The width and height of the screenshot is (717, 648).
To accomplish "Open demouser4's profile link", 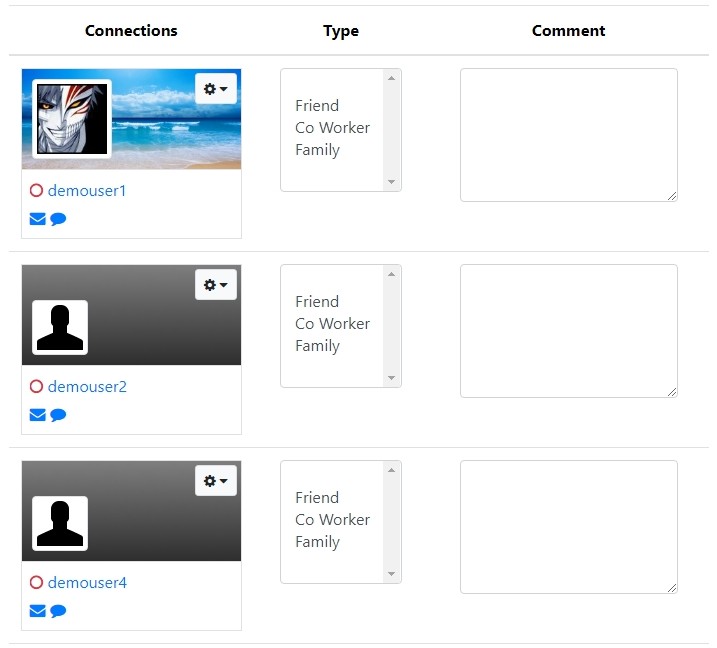I will click(x=87, y=583).
